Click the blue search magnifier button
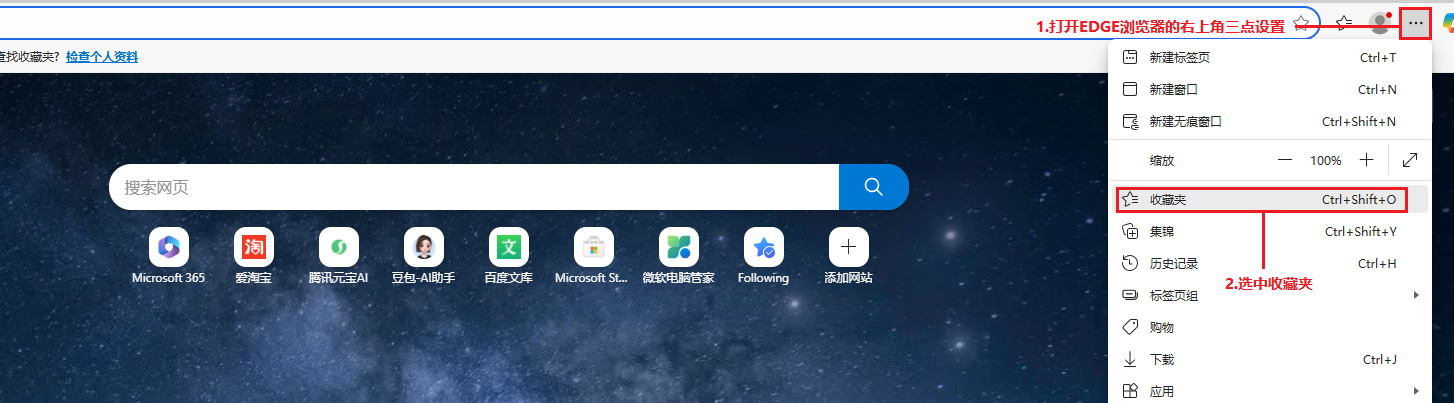Image resolution: width=1454 pixels, height=403 pixels. tap(873, 187)
